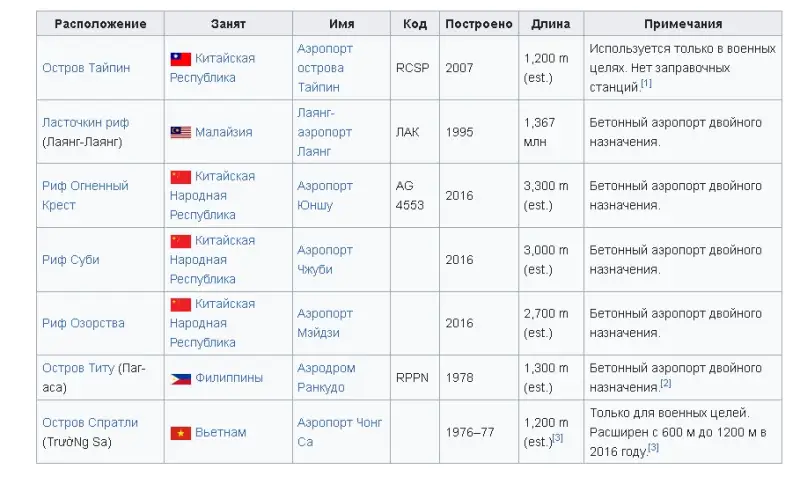Open the Остров Тайпин link
This screenshot has height=484, width=800.
86,68
